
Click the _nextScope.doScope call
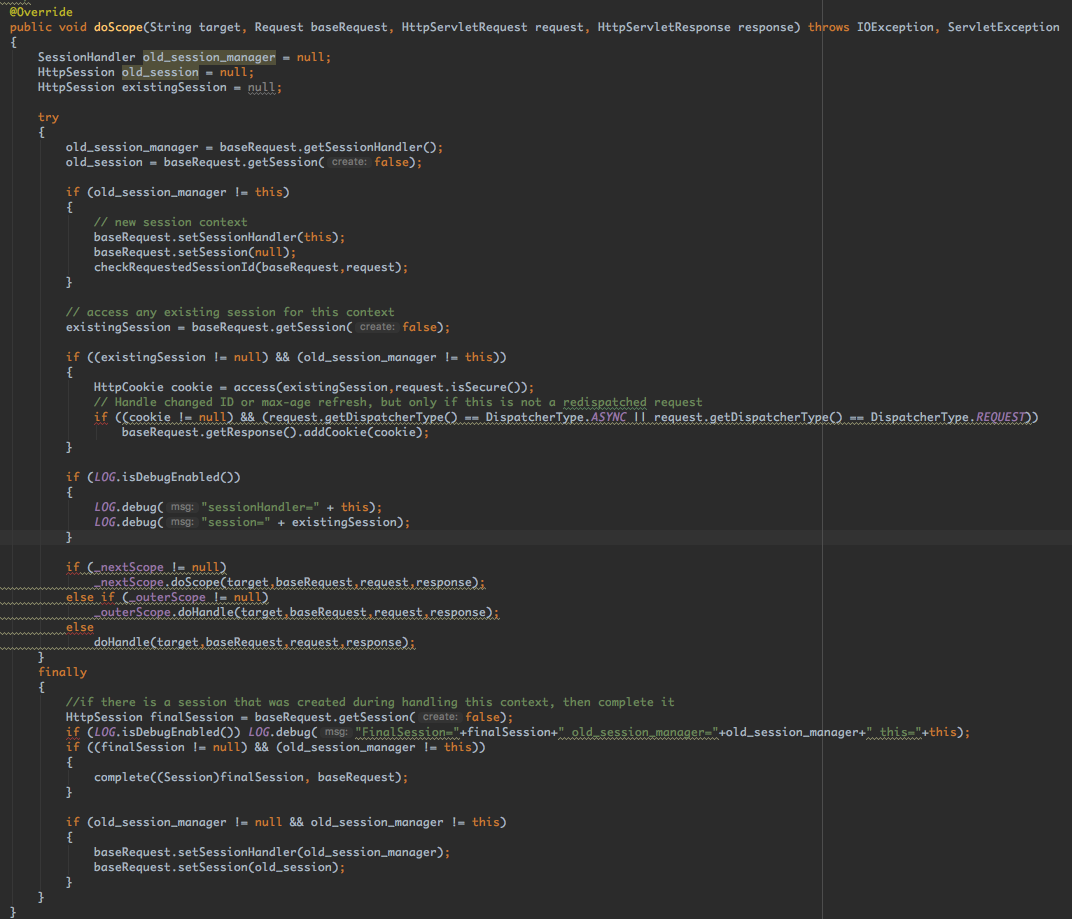coord(160,582)
